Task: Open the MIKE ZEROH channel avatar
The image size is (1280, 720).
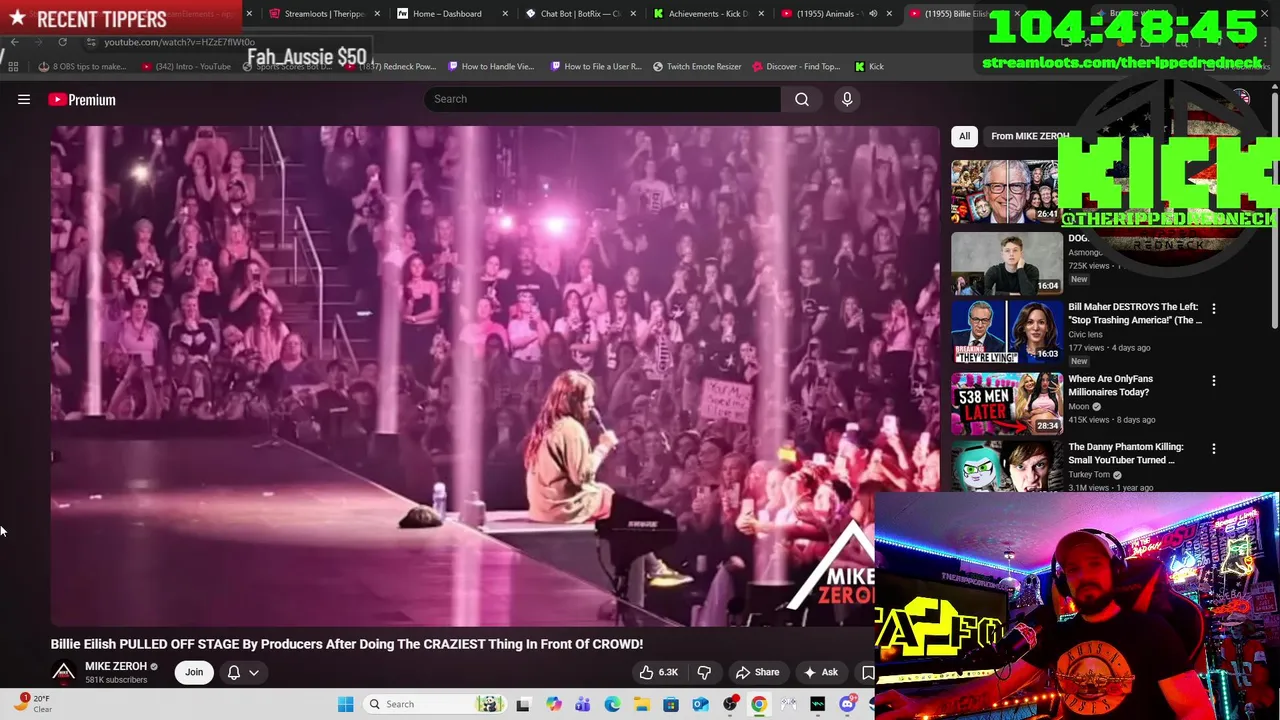Action: [64, 672]
